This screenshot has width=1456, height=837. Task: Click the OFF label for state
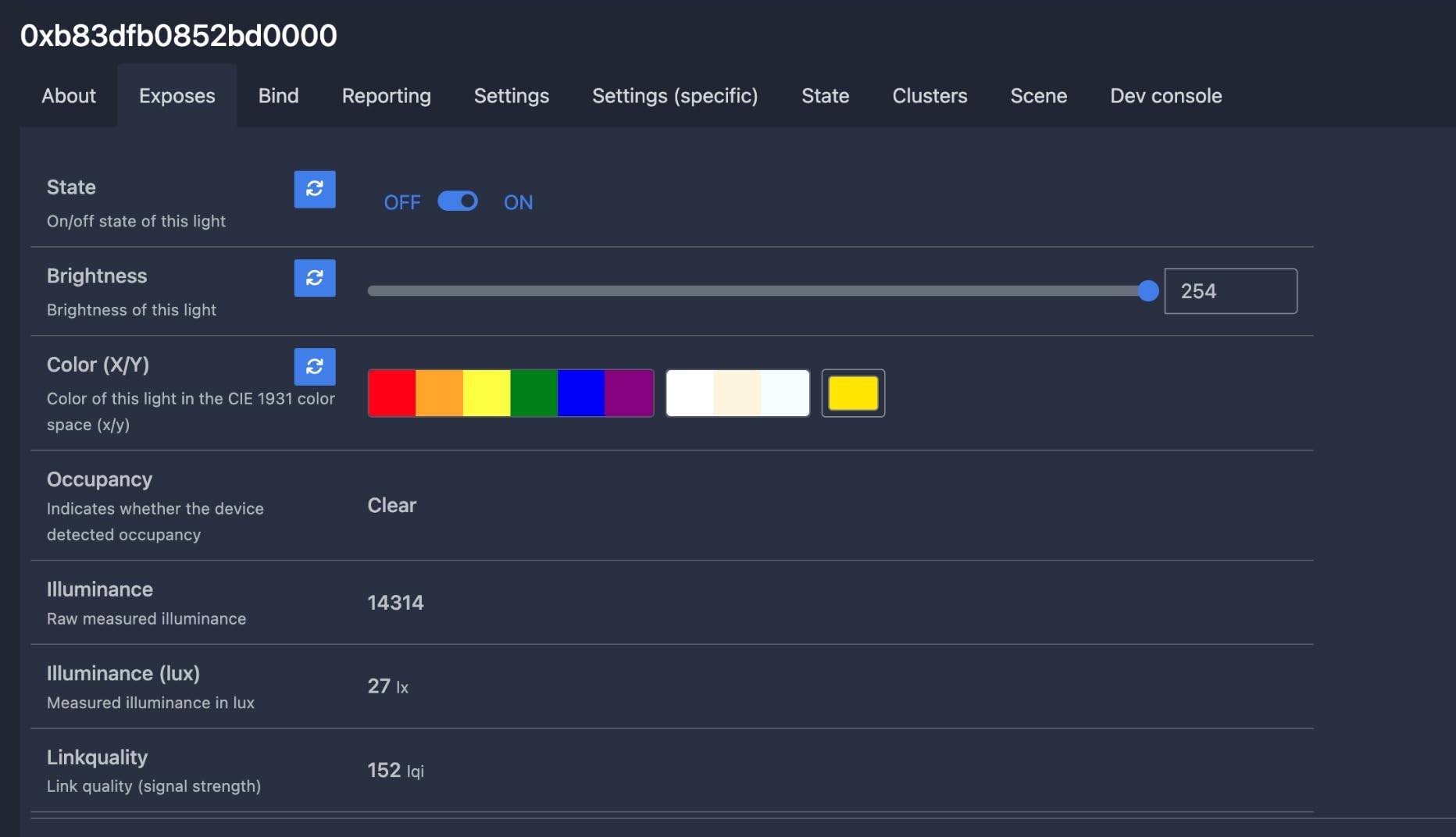tap(401, 202)
